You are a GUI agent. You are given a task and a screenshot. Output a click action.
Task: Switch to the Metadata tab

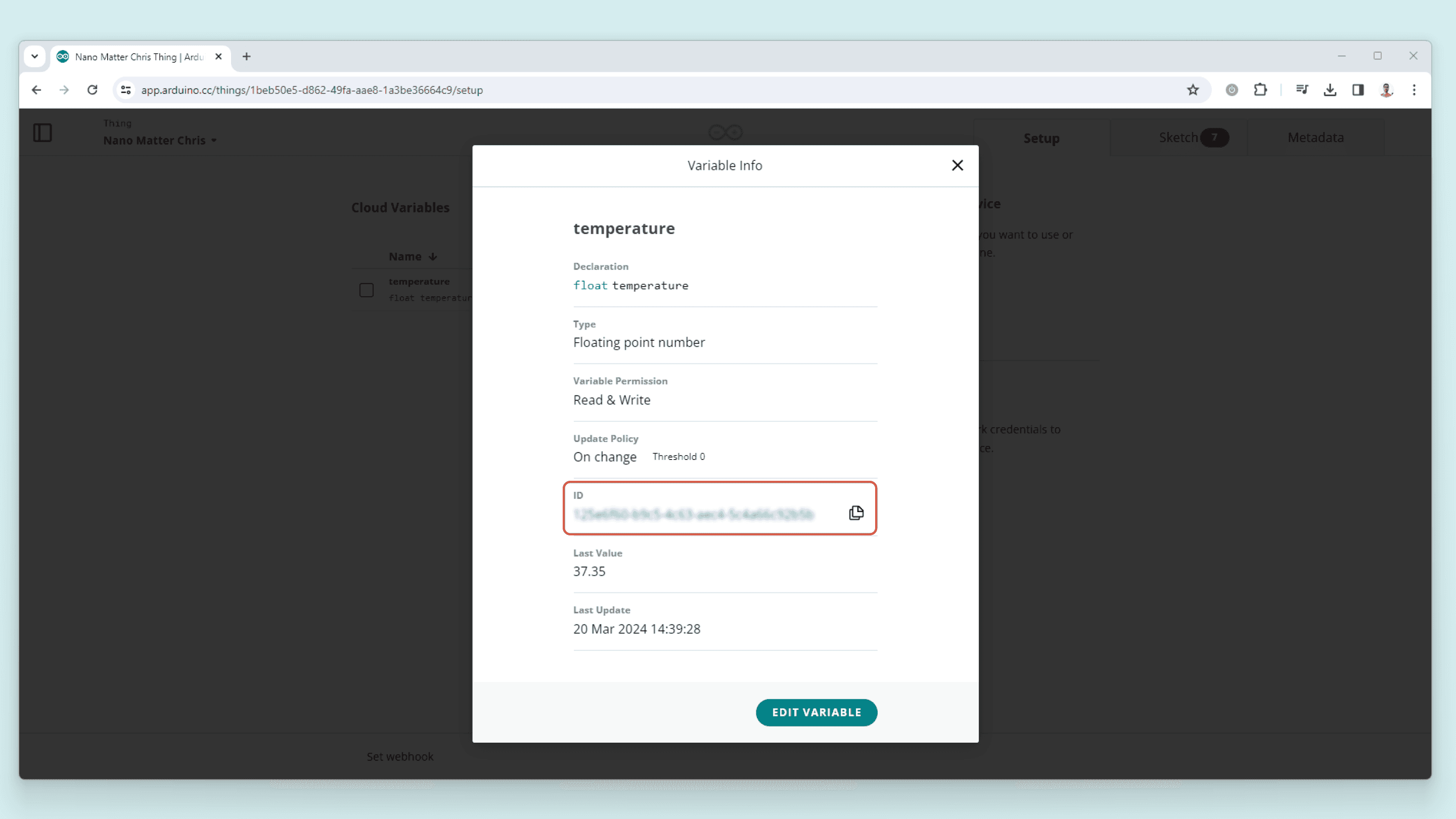click(1315, 138)
